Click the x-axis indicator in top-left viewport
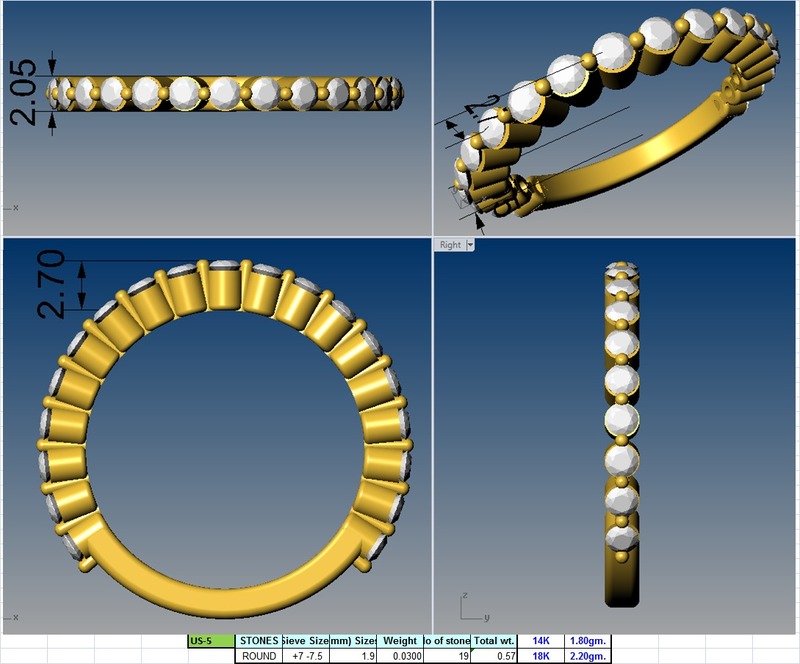The height and width of the screenshot is (664, 800). pyautogui.click(x=16, y=207)
